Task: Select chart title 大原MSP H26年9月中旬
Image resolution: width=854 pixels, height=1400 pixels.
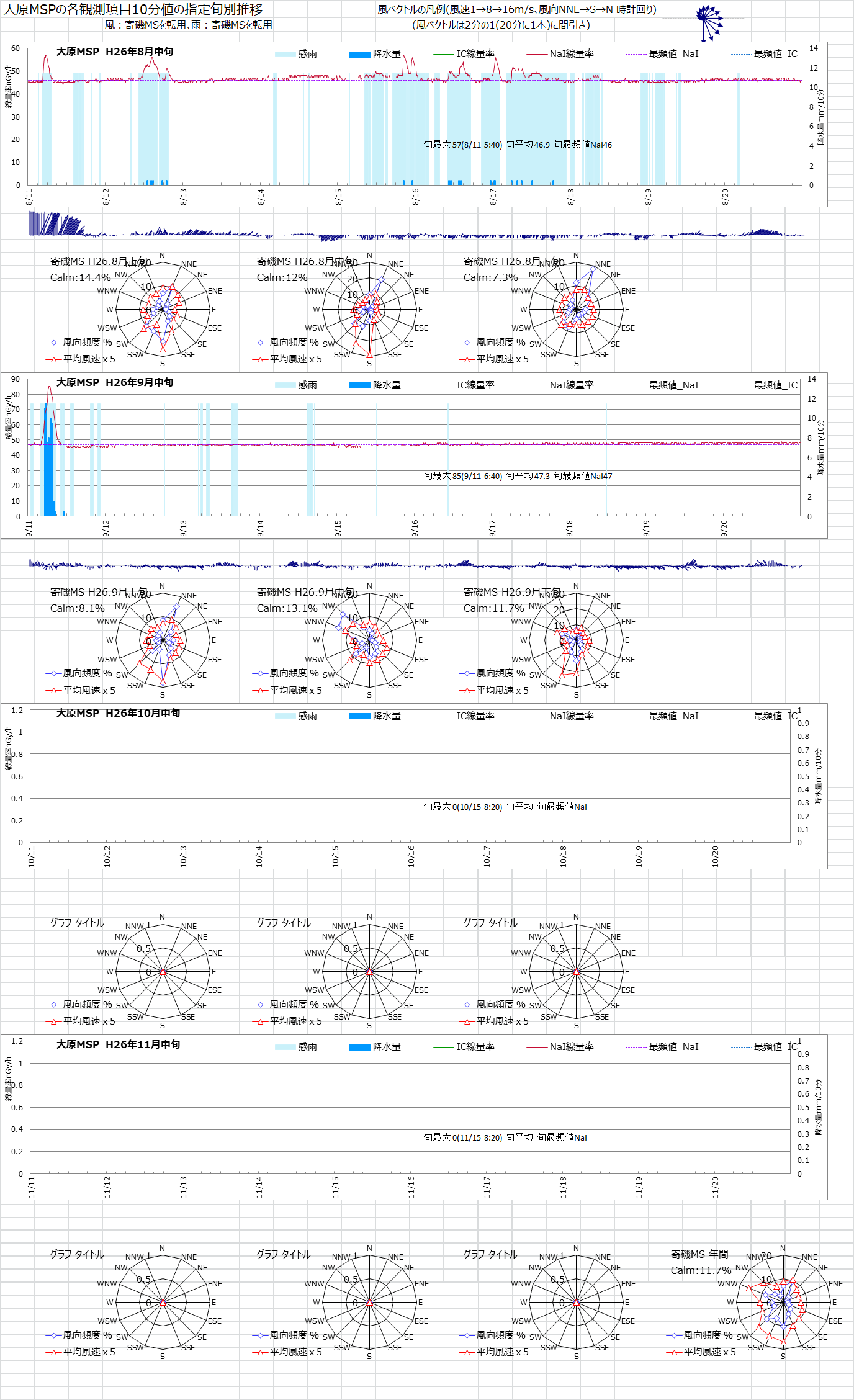Action: coord(115,382)
